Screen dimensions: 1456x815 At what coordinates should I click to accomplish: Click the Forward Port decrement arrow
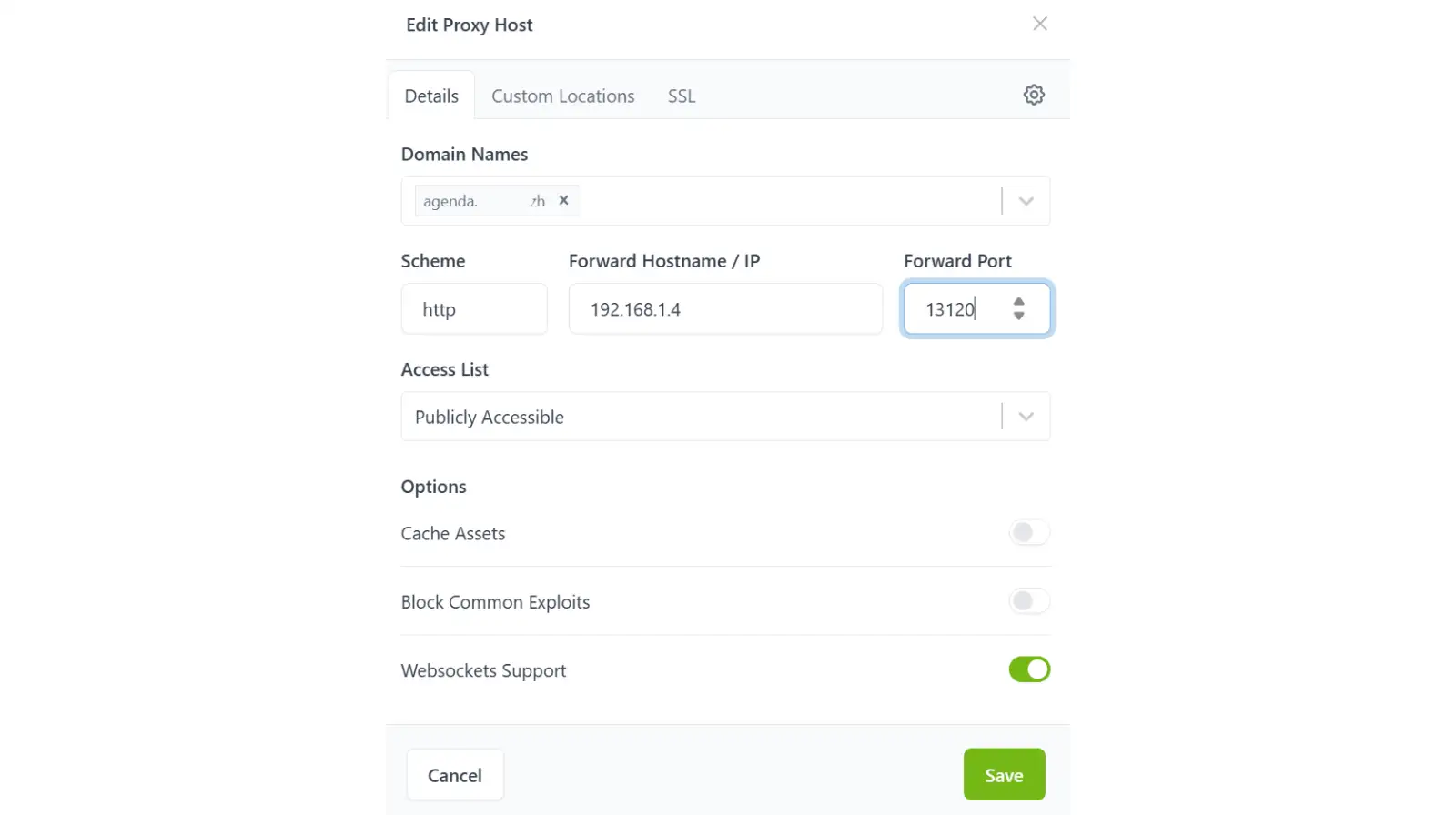coord(1017,317)
